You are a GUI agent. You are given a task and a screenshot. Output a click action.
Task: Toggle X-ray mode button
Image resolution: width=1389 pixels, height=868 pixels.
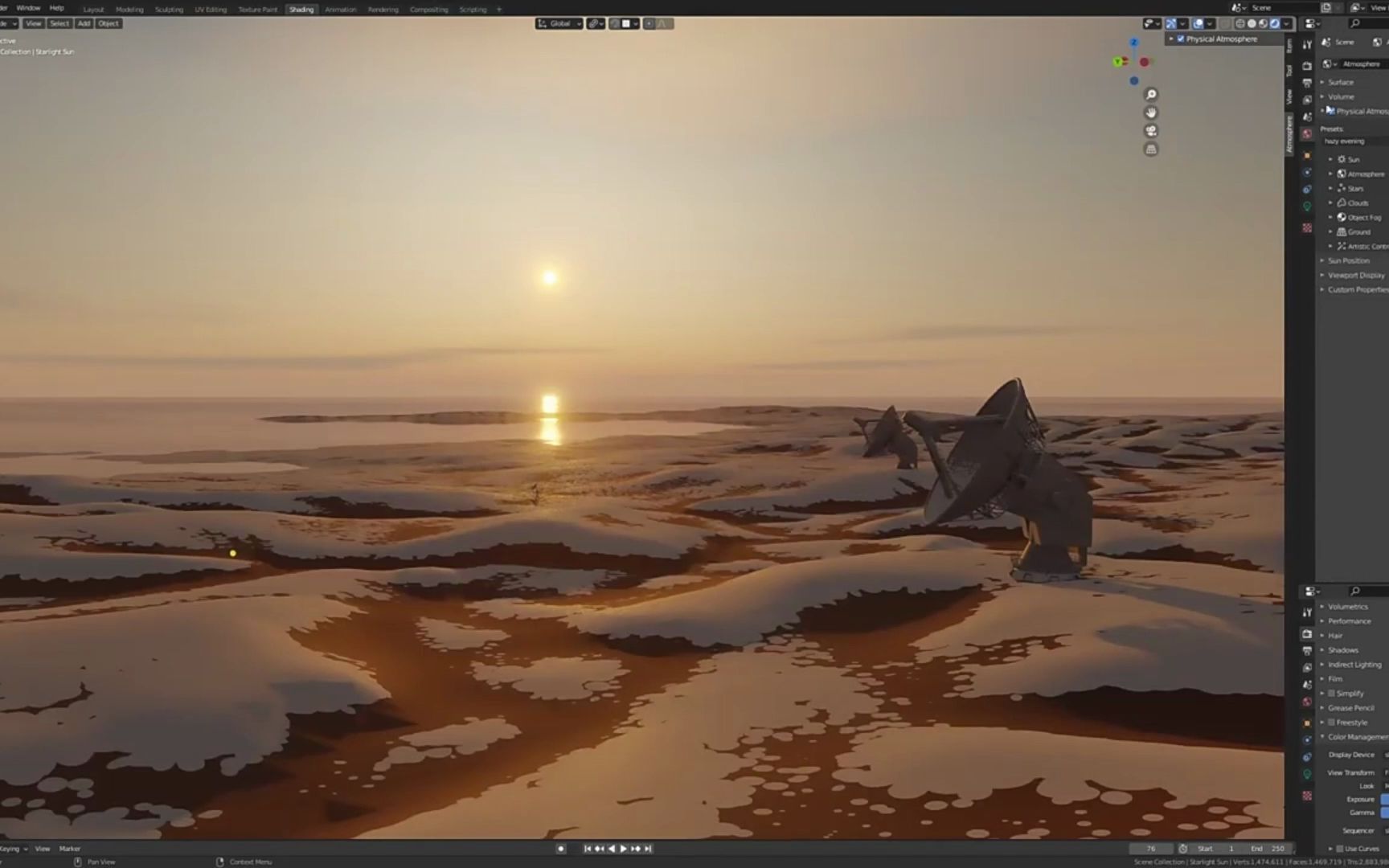1225,23
